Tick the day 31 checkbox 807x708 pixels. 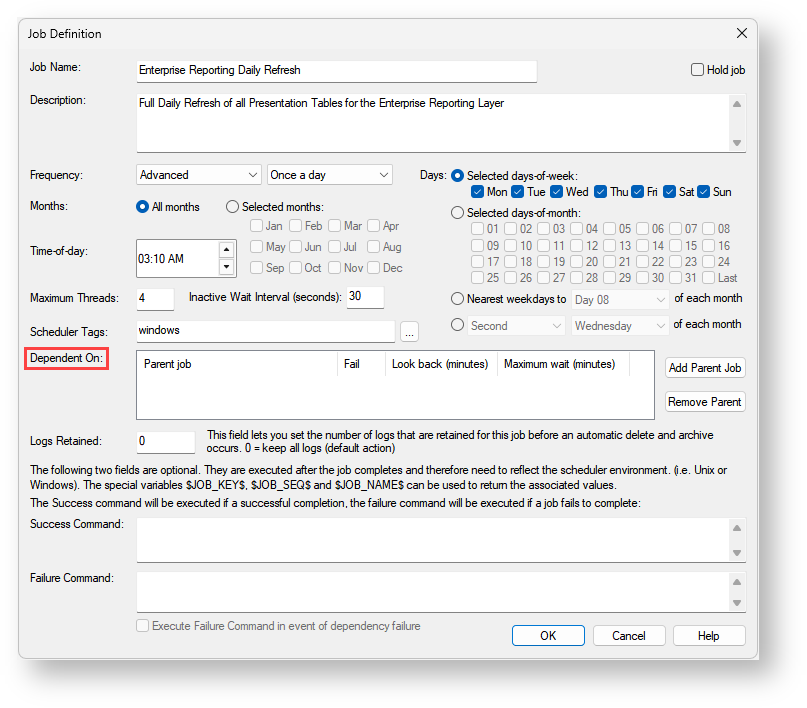(x=676, y=278)
